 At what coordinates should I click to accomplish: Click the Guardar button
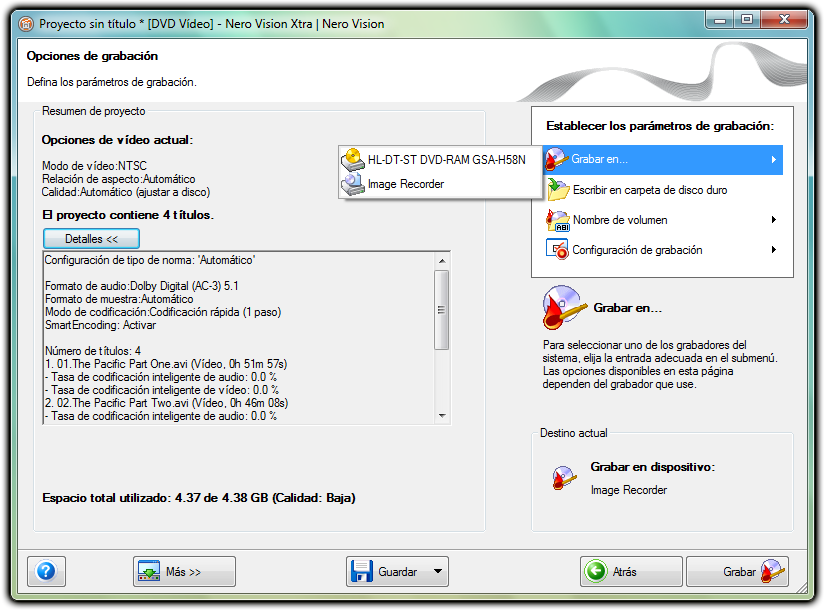tap(397, 571)
